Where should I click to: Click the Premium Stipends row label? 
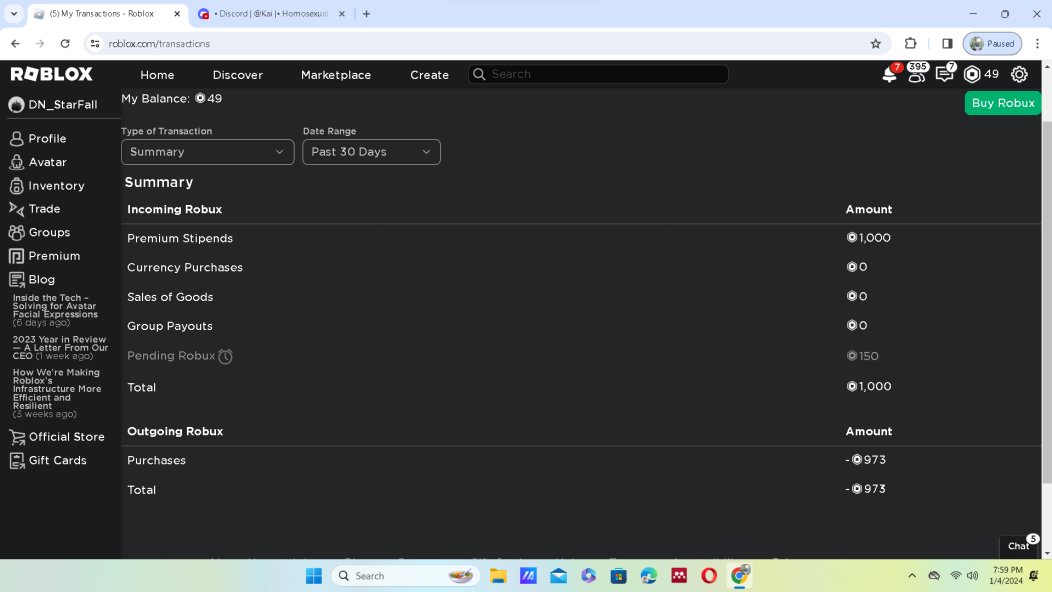(180, 239)
